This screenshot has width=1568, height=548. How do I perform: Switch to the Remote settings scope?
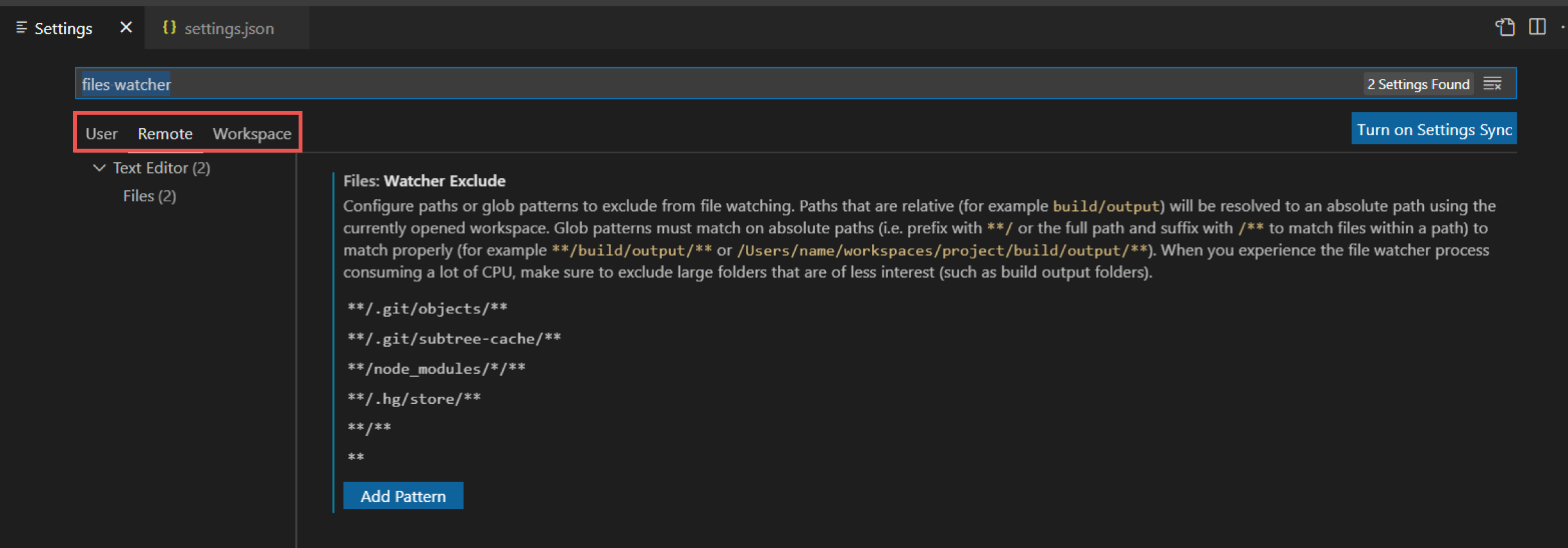[x=165, y=134]
